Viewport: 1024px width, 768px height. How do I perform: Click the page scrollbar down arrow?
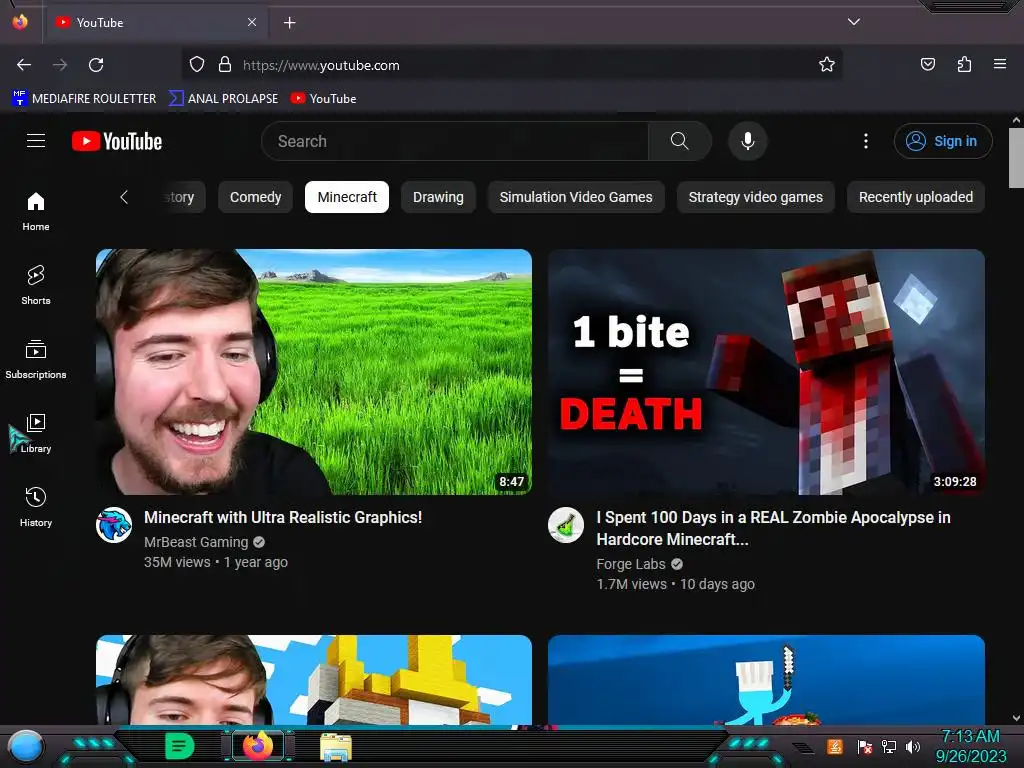tap(1016, 718)
